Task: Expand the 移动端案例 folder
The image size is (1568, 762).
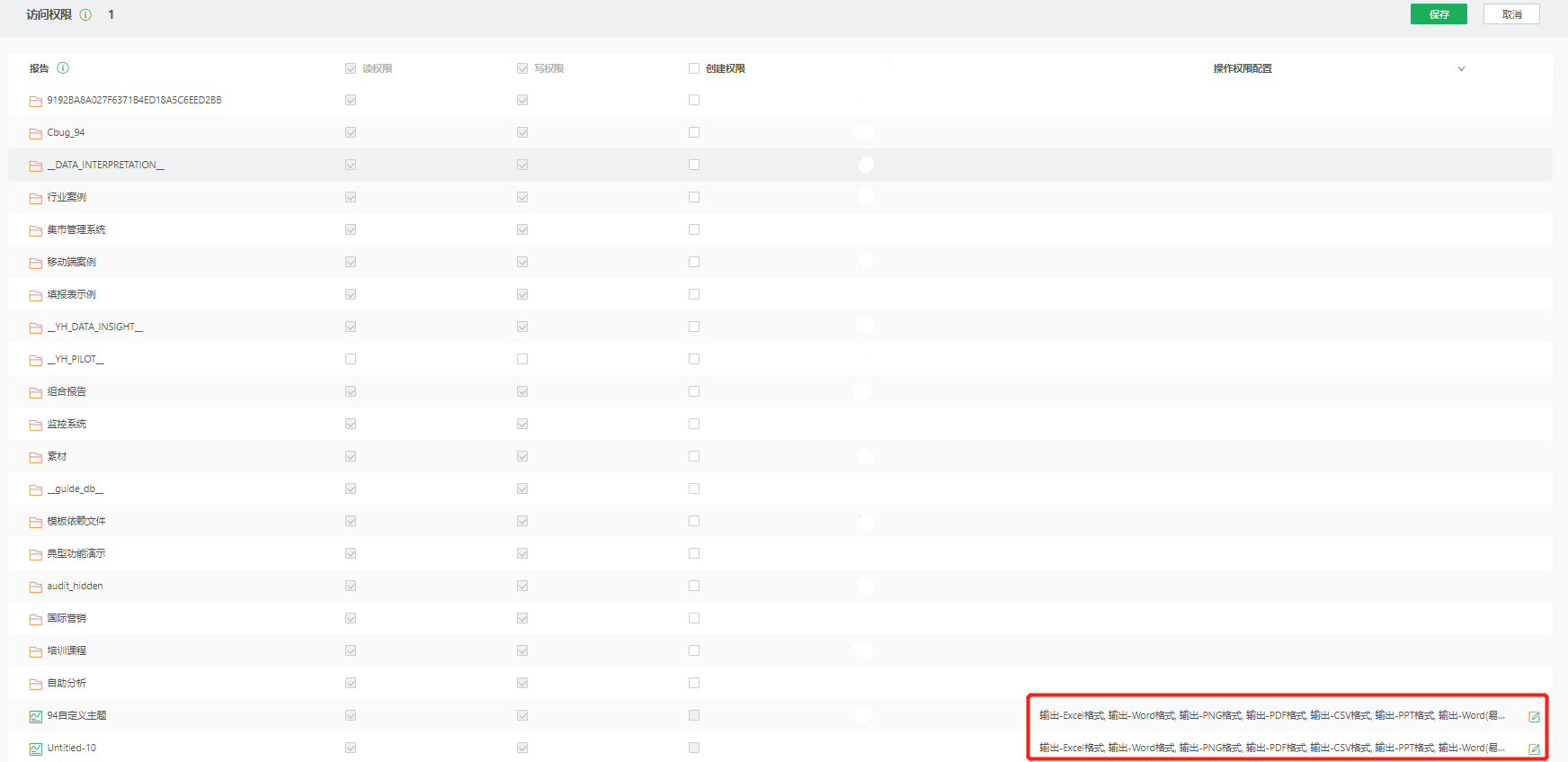Action: coord(71,262)
